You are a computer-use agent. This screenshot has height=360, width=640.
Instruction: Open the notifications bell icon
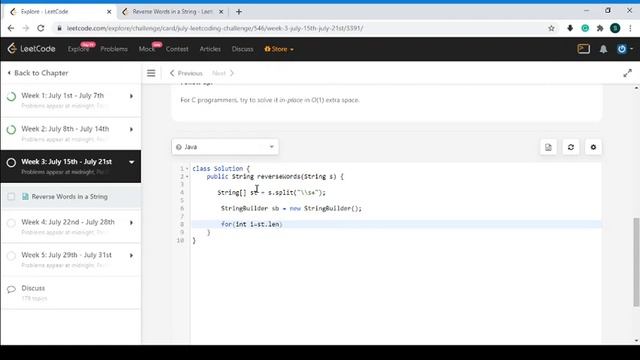point(603,49)
